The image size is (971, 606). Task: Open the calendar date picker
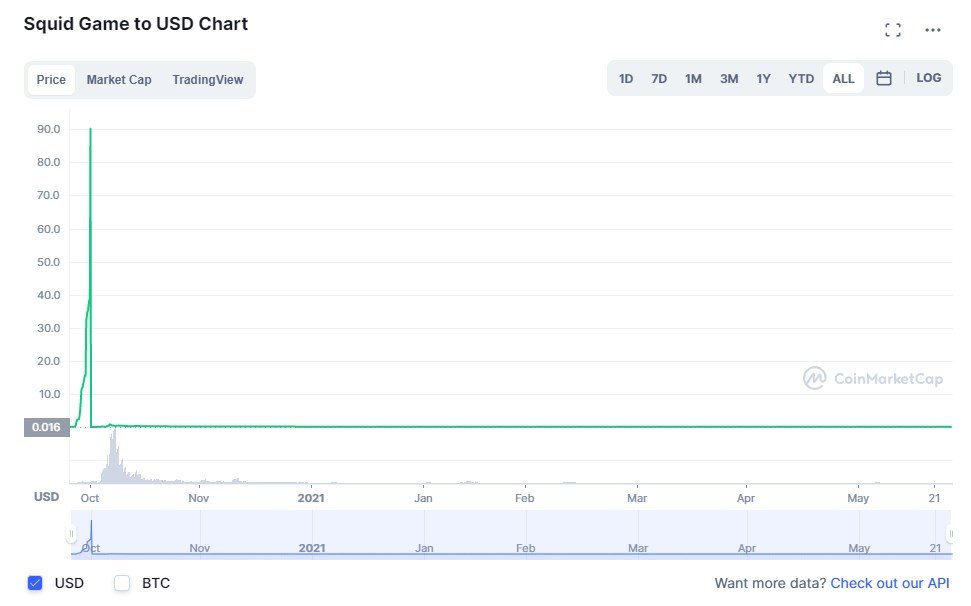(884, 78)
